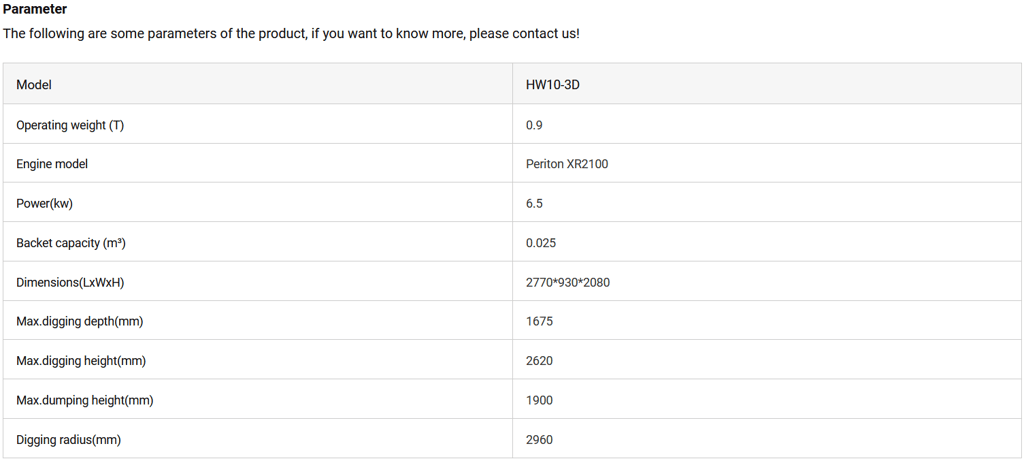Click the Engine model label
The height and width of the screenshot is (461, 1024).
[x=52, y=164]
